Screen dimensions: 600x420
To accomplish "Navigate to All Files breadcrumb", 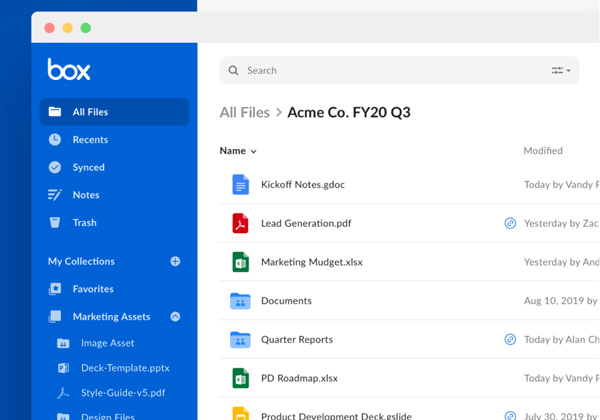I will 245,112.
